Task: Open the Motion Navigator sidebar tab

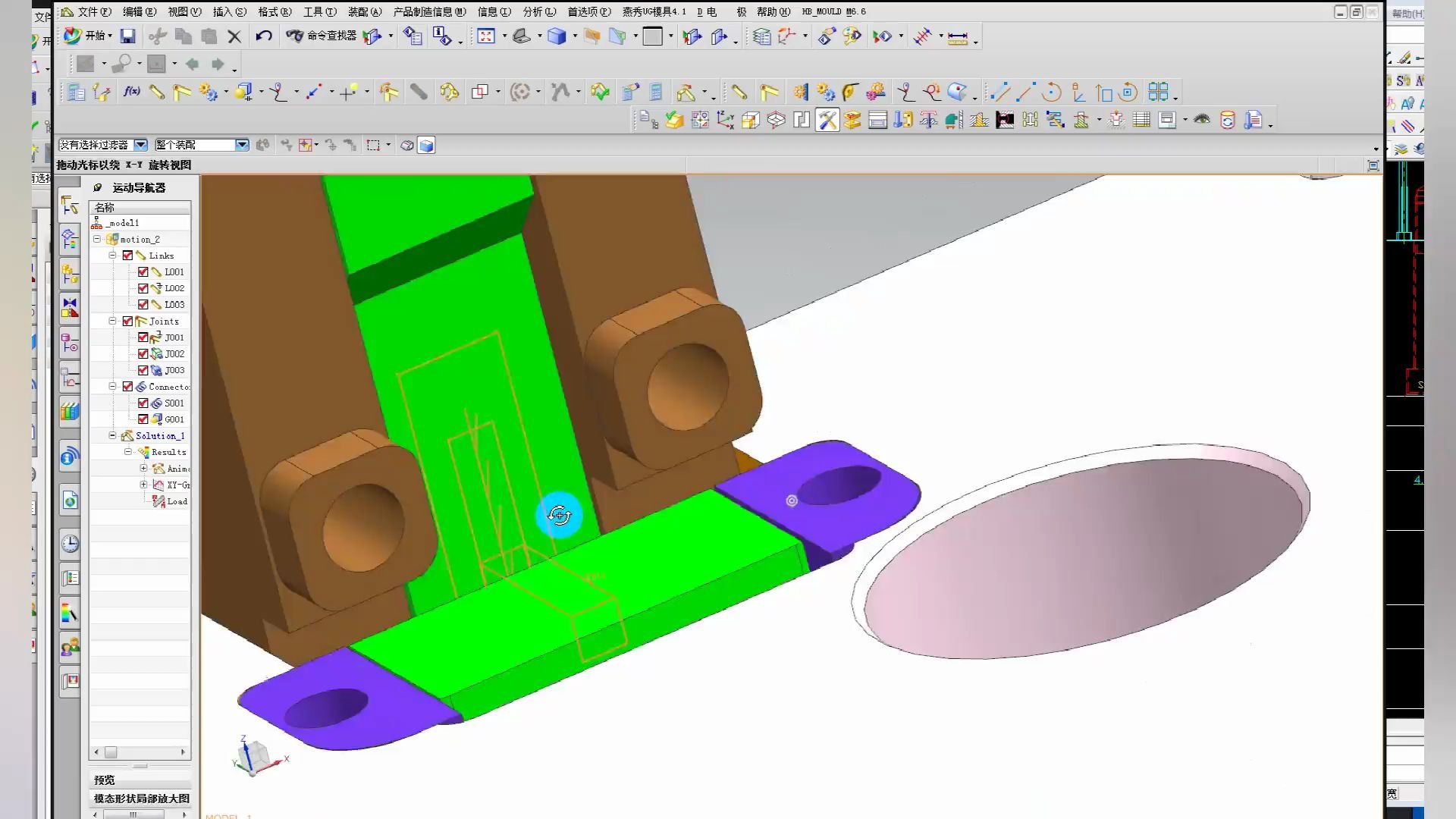Action: tap(70, 206)
